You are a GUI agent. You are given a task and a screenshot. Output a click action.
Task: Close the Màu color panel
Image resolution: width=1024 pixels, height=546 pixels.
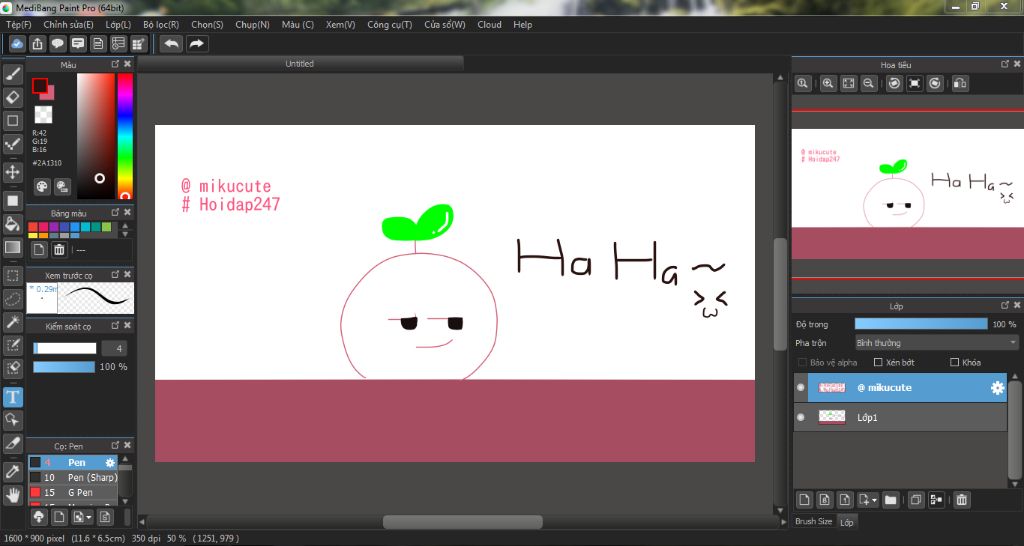pos(127,64)
